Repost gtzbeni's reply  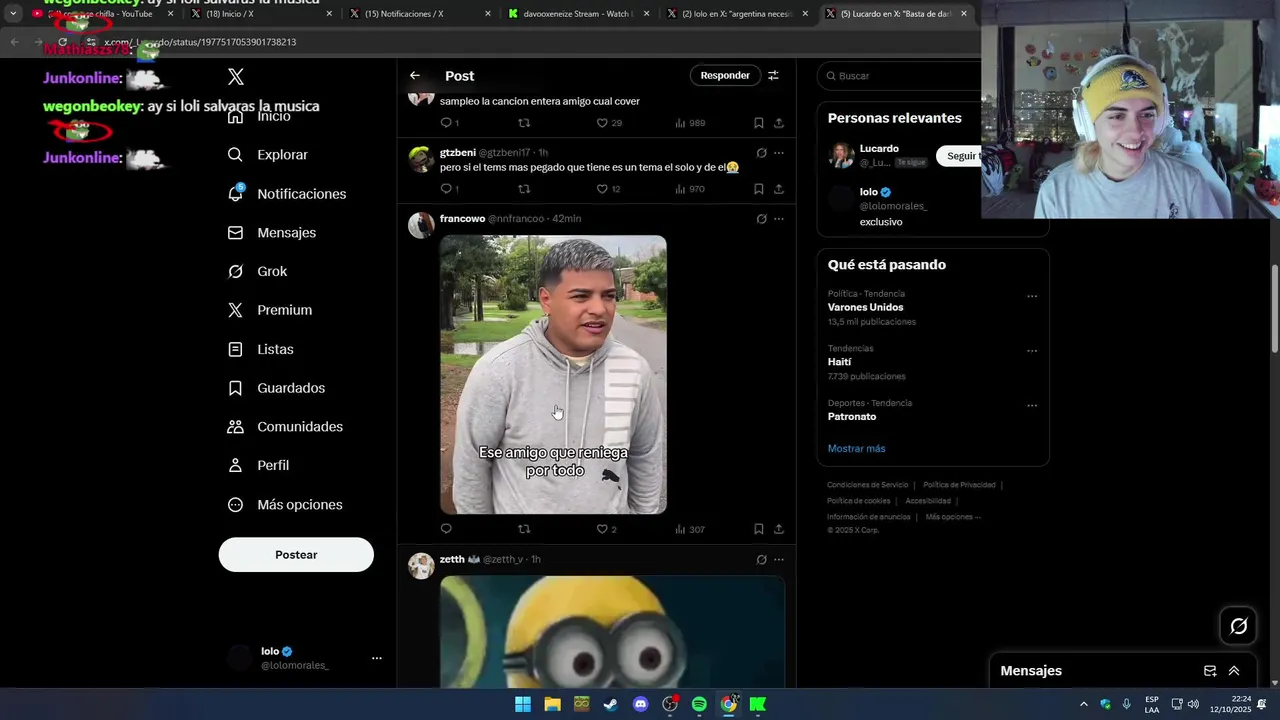(x=524, y=189)
